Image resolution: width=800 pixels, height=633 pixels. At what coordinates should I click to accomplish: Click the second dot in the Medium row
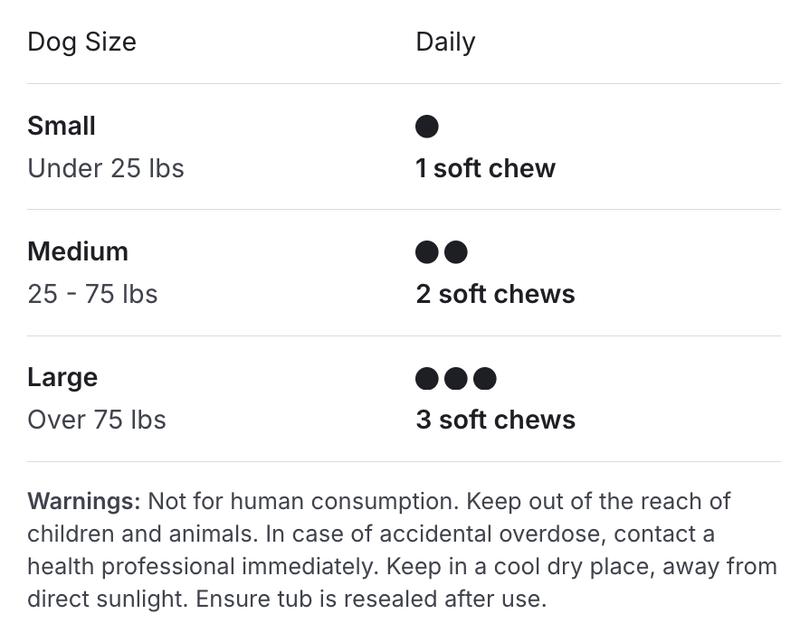tap(456, 252)
